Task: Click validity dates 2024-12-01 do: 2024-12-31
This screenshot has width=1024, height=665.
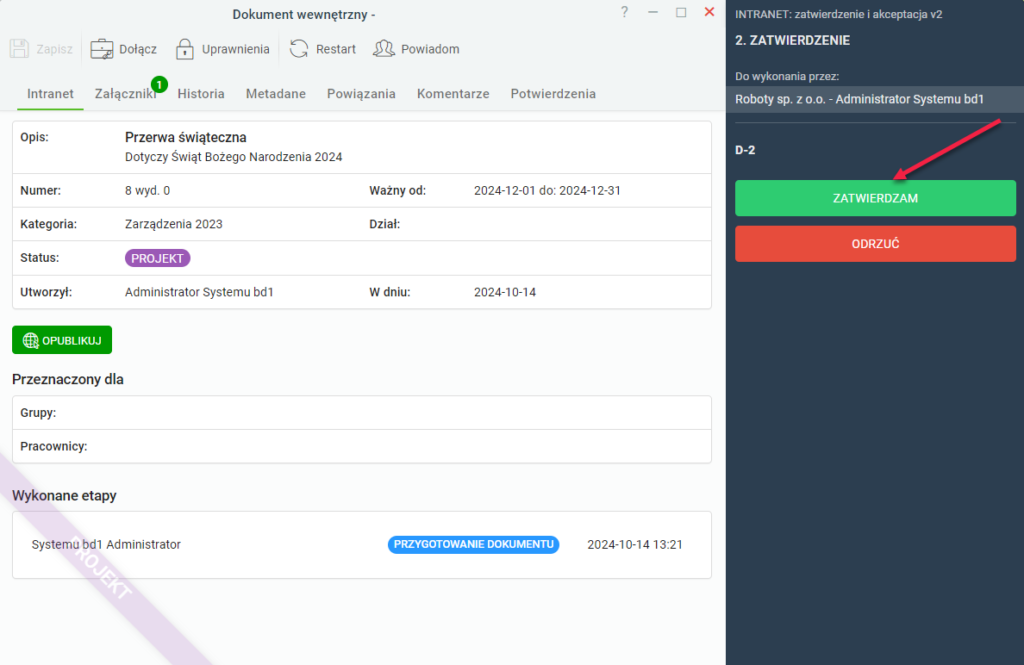Action: (547, 191)
